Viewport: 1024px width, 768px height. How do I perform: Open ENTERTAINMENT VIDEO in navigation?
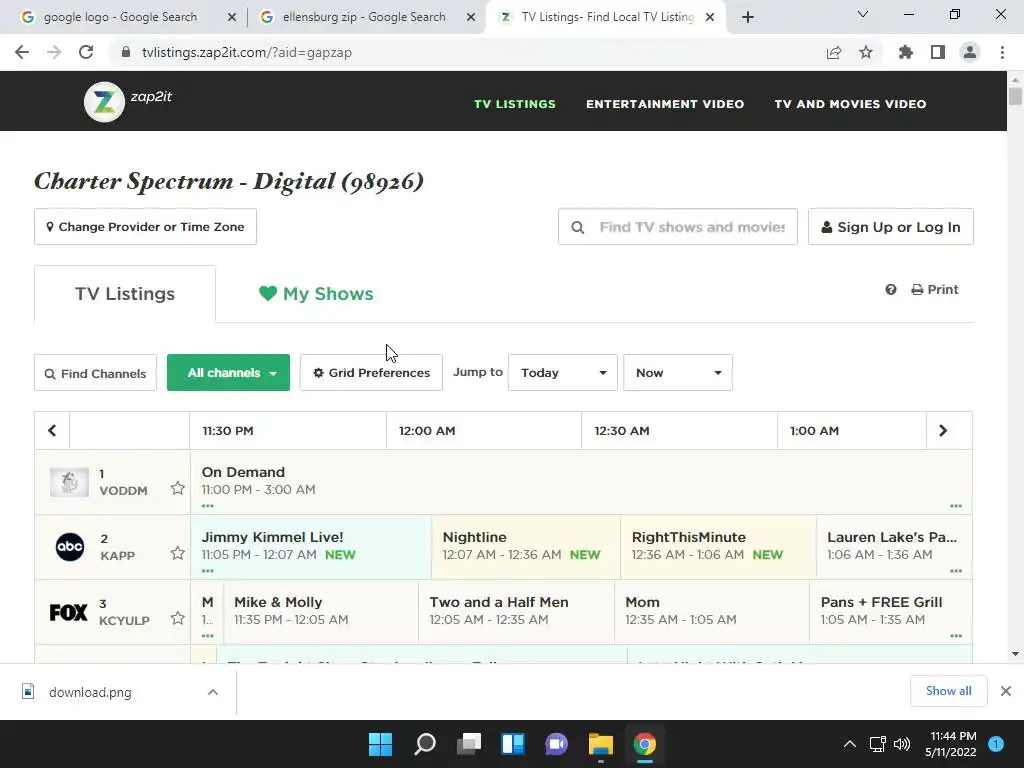tap(665, 104)
